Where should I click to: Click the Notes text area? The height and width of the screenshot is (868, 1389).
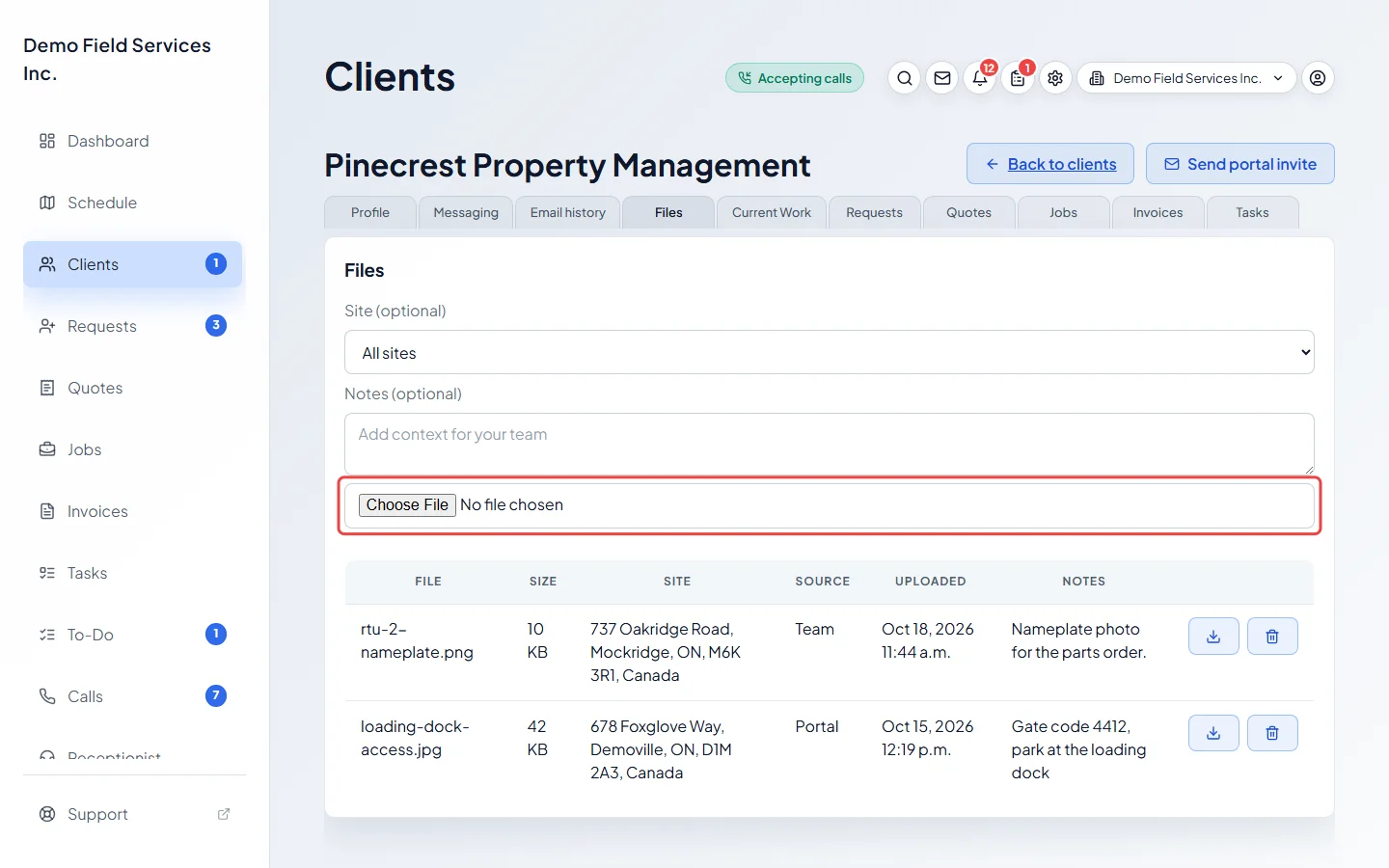click(830, 444)
